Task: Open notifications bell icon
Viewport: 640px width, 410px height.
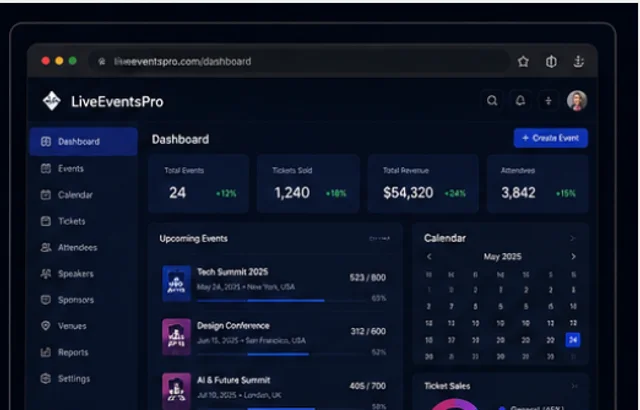Action: pyautogui.click(x=520, y=101)
